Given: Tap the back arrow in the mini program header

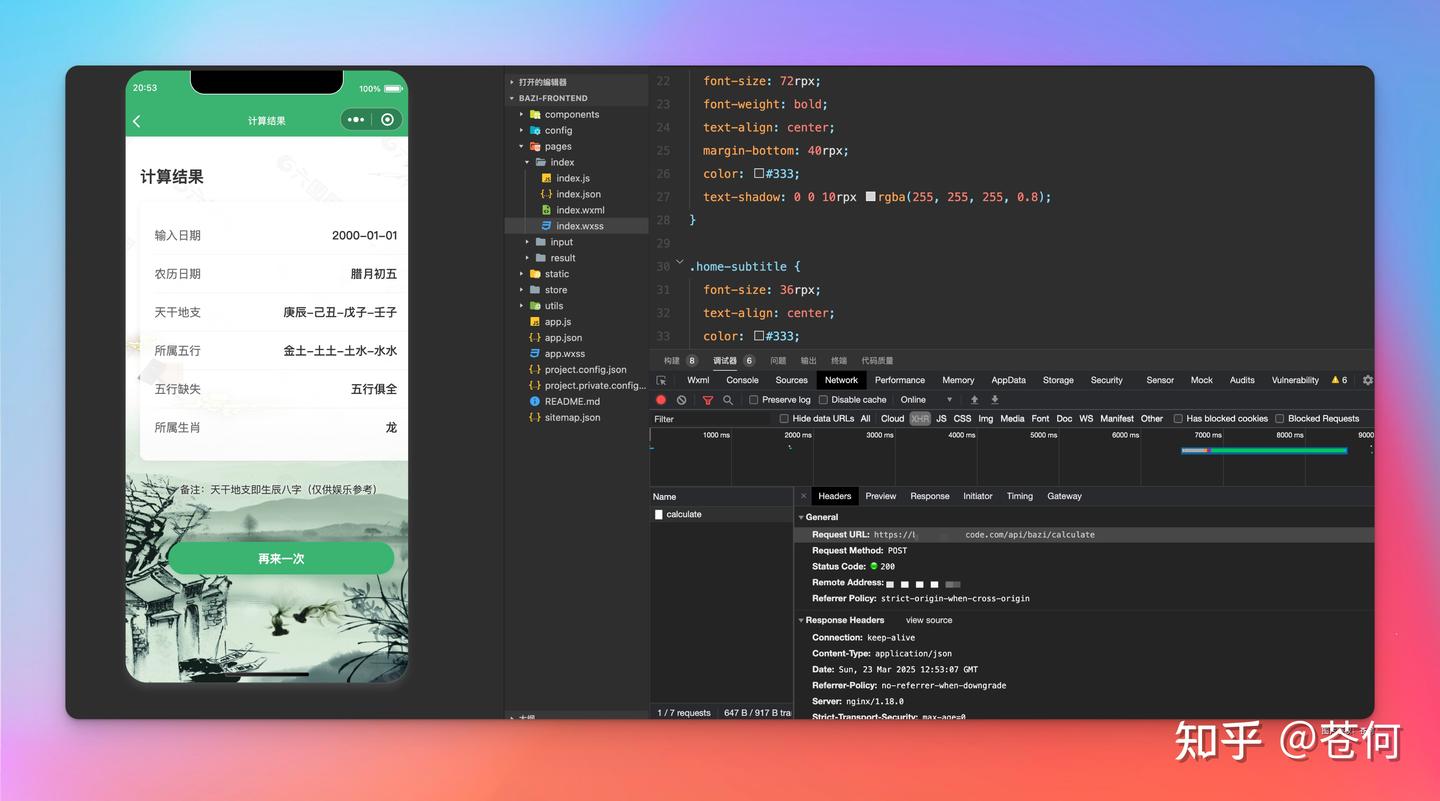Looking at the screenshot, I should 137,121.
